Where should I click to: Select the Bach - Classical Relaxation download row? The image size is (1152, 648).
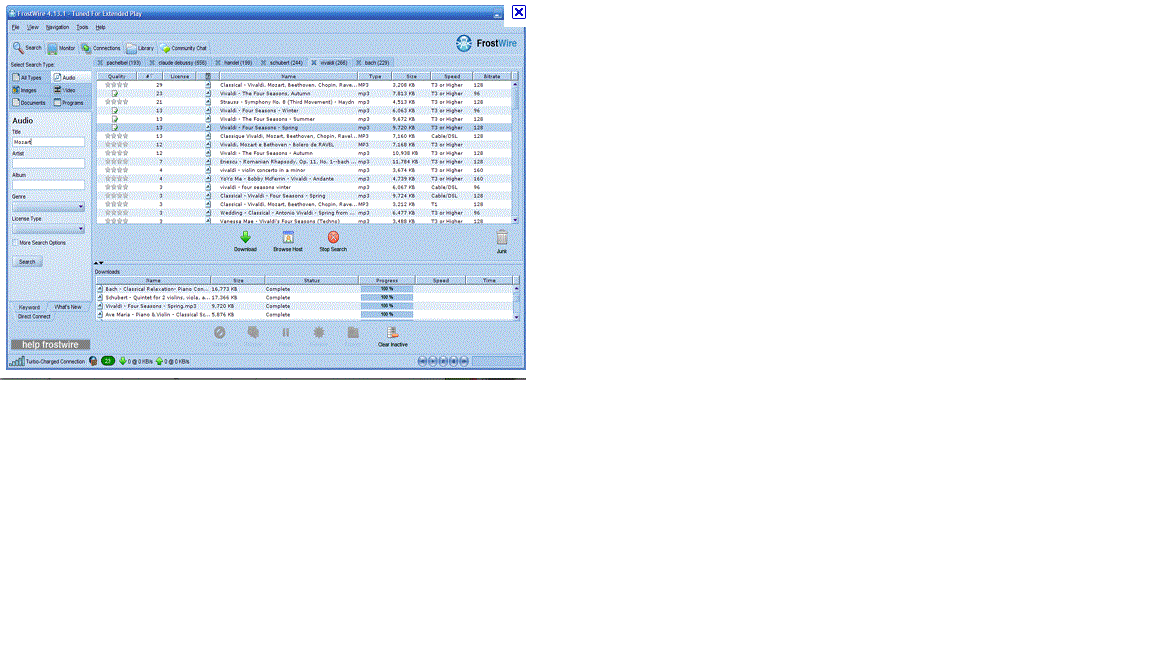tap(305, 289)
